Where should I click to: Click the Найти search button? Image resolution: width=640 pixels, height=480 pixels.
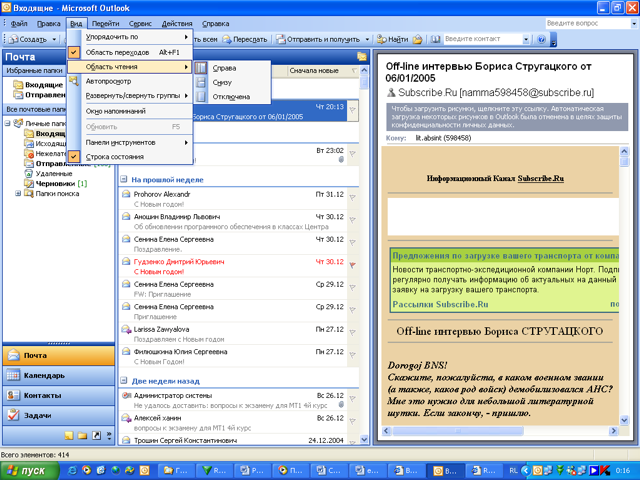(393, 39)
